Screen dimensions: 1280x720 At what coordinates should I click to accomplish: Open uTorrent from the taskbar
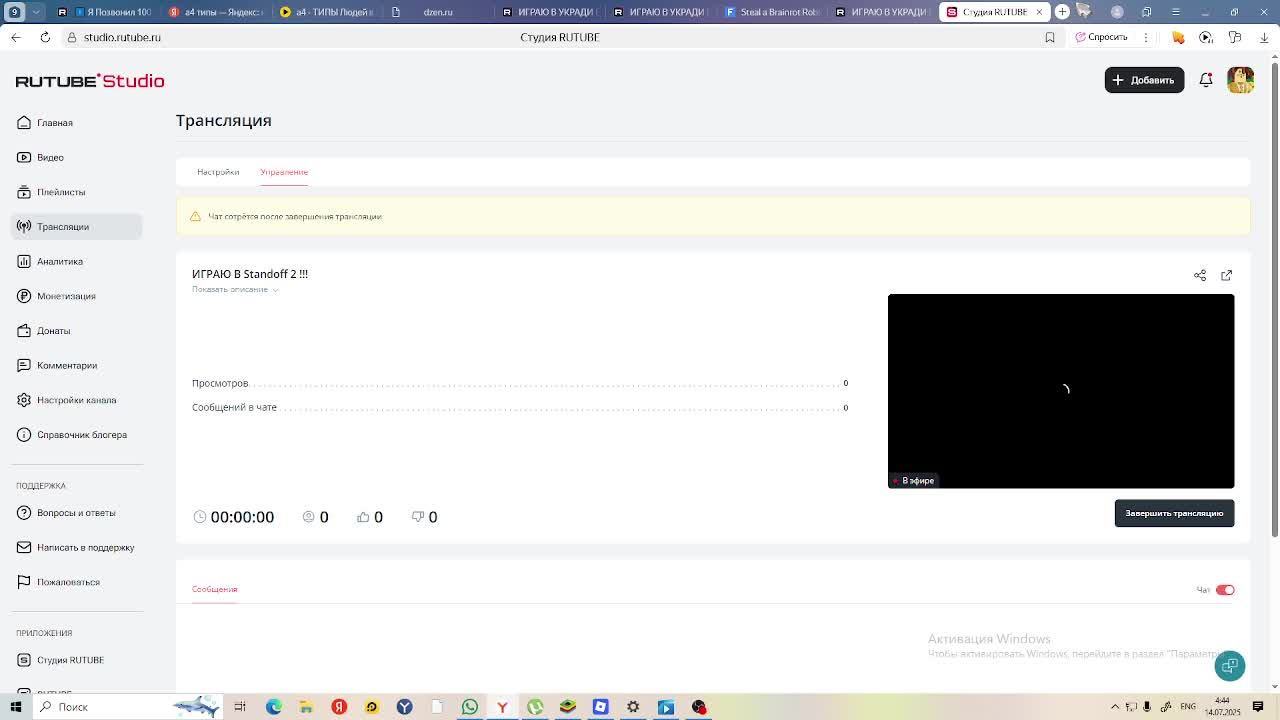(x=535, y=707)
